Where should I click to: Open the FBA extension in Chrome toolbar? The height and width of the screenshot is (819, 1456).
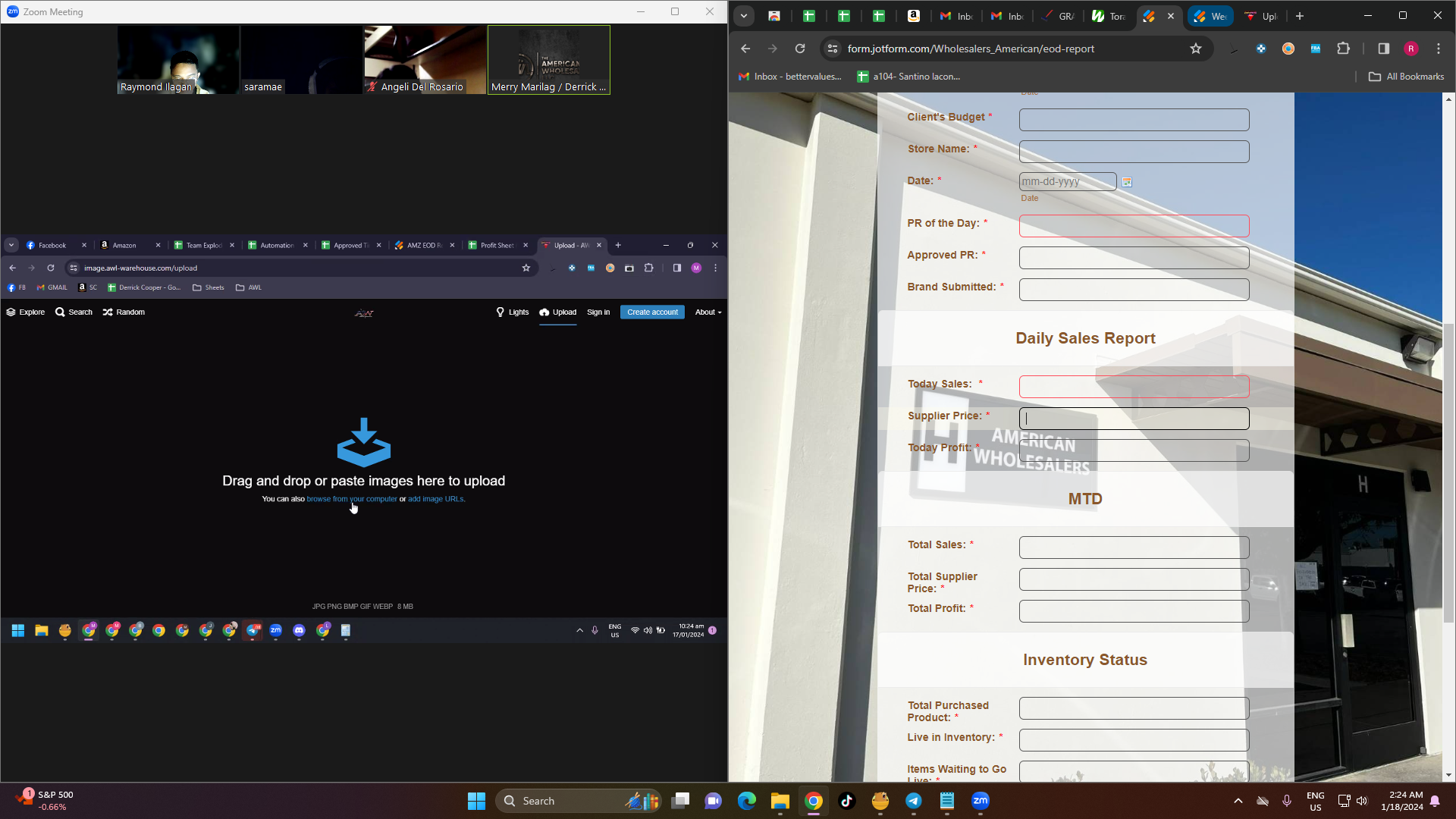[x=1316, y=49]
